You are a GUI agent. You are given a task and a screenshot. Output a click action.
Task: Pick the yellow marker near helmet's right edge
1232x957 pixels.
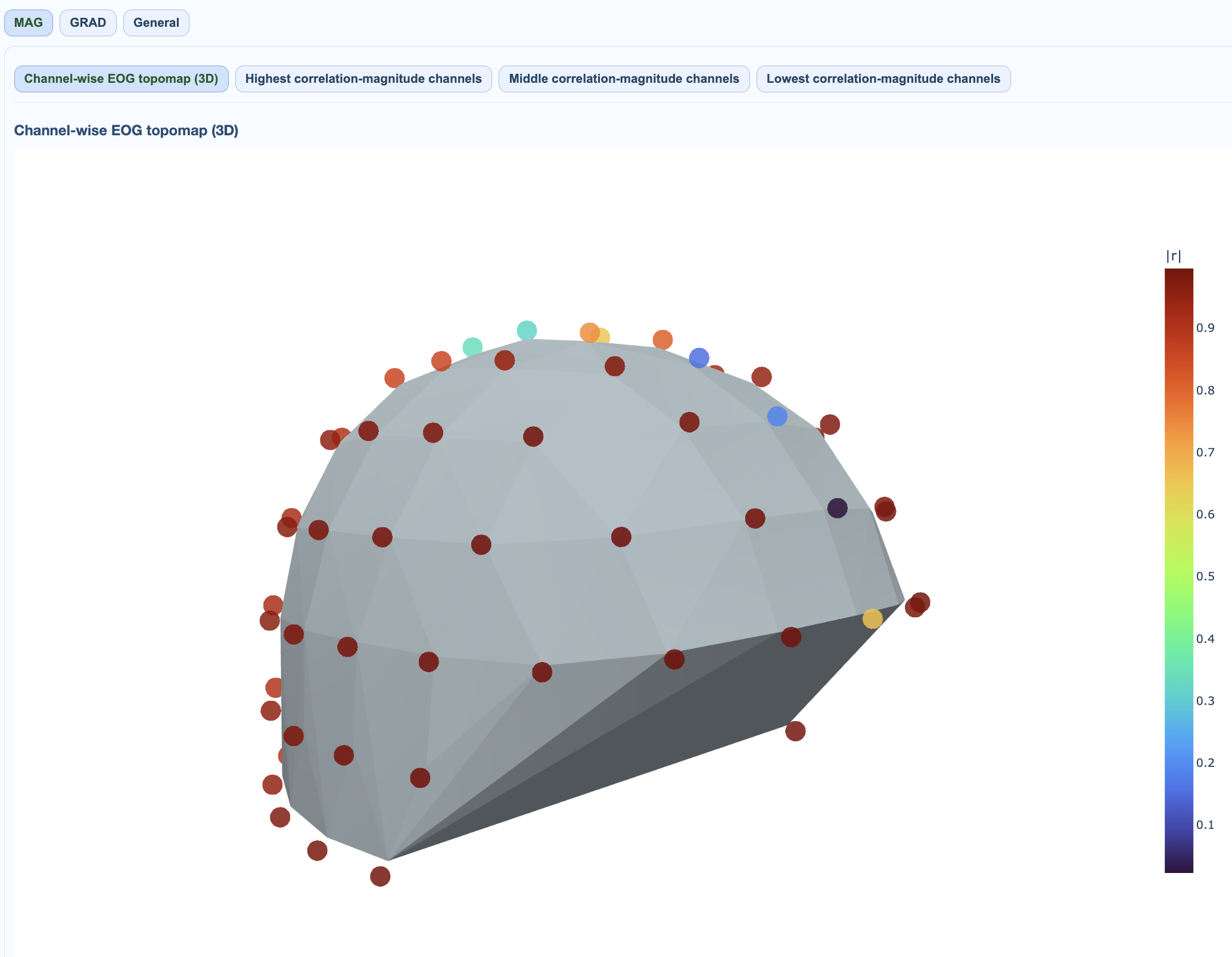click(x=872, y=619)
